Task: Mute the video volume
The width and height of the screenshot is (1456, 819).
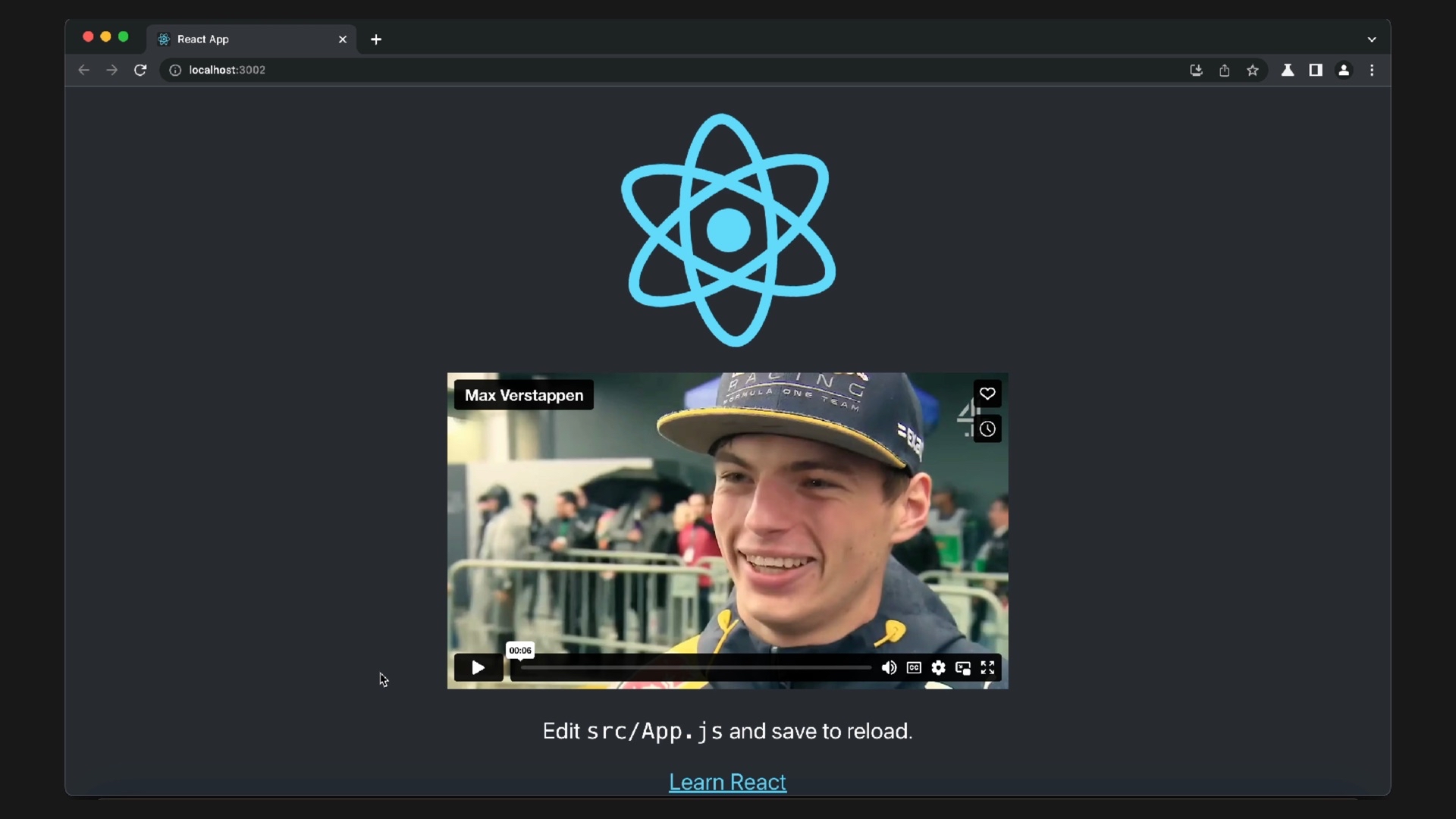Action: (x=889, y=667)
